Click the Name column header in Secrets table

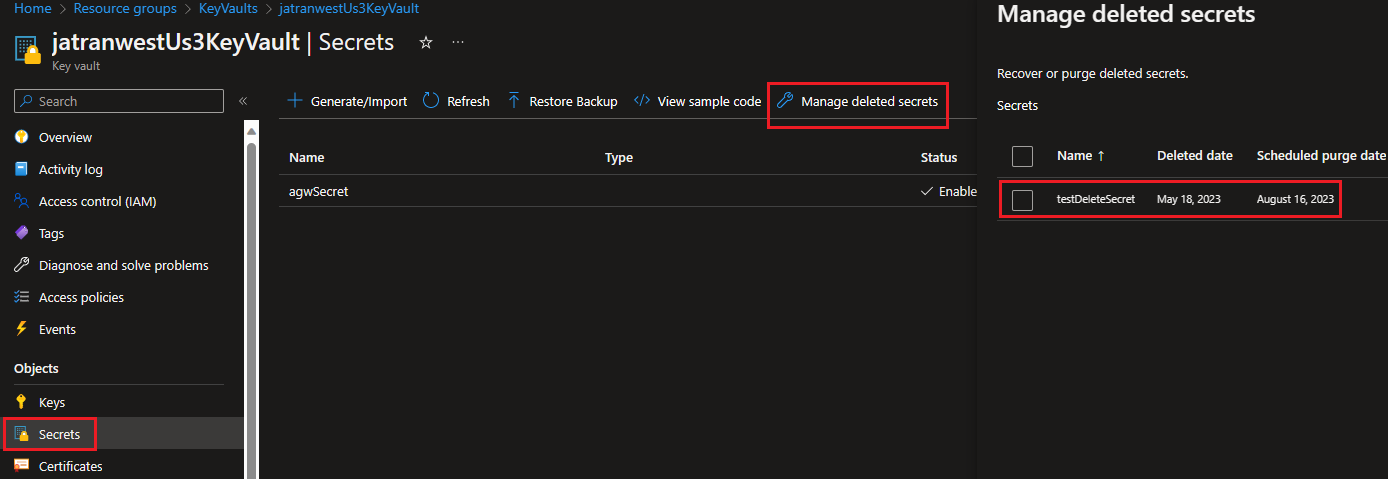coord(306,157)
